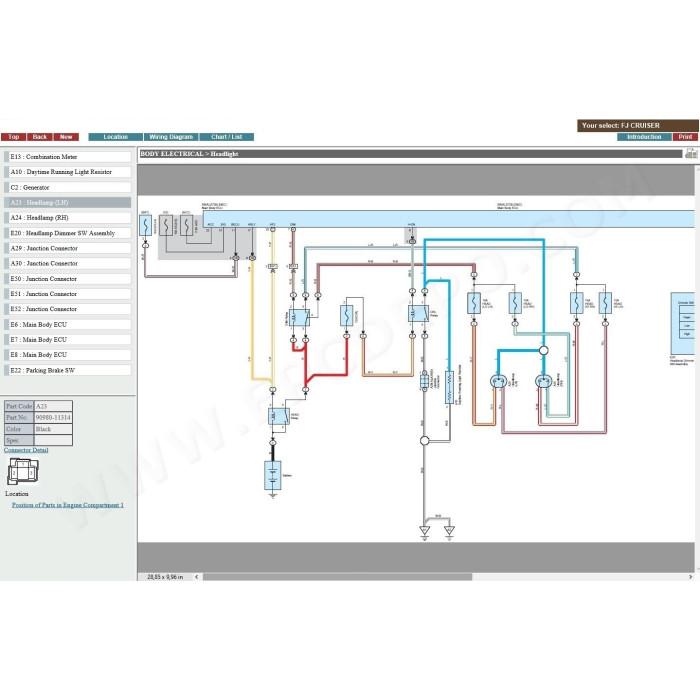The height and width of the screenshot is (700, 700).
Task: Select the highlighted A23 : Headlamp (LH) row
Action: [67, 203]
